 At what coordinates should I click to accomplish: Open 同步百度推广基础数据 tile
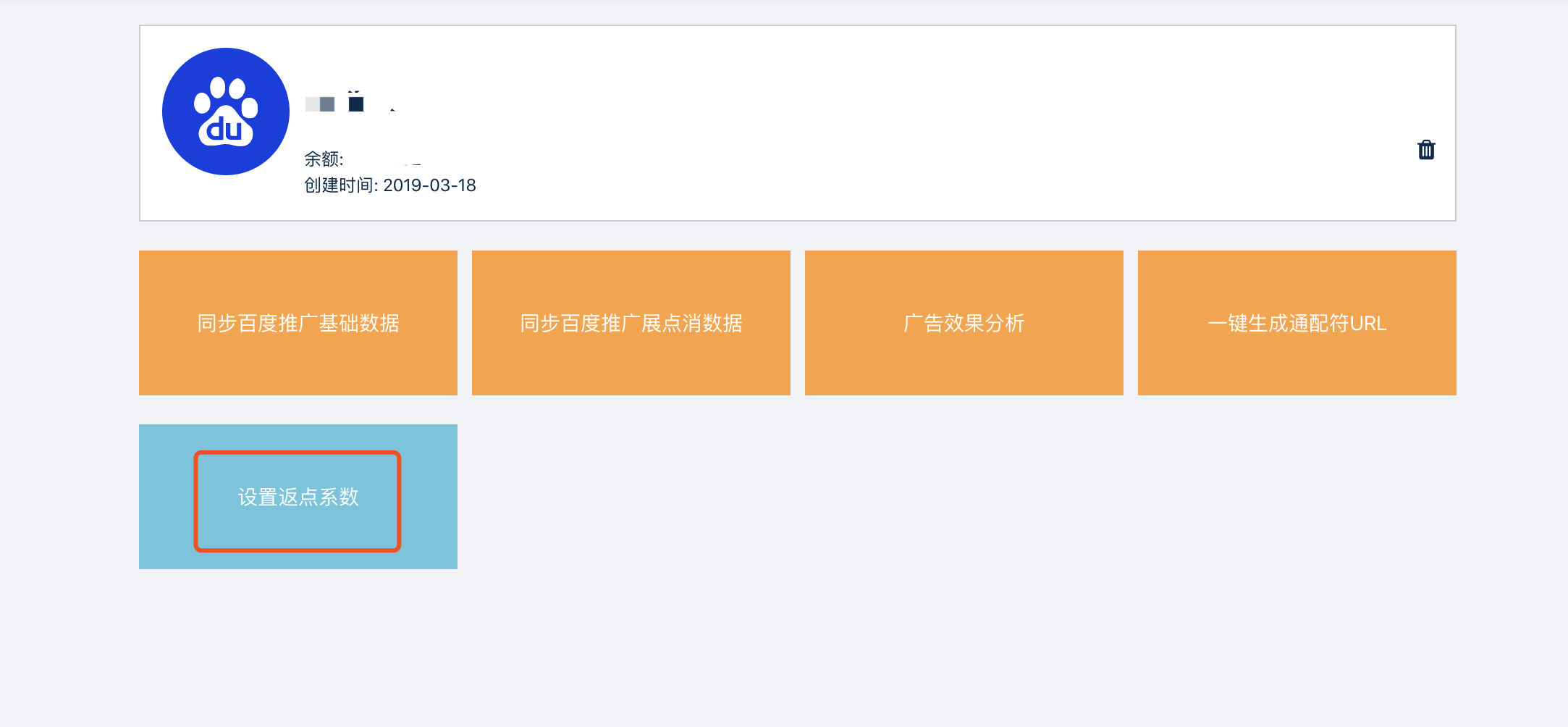click(298, 323)
